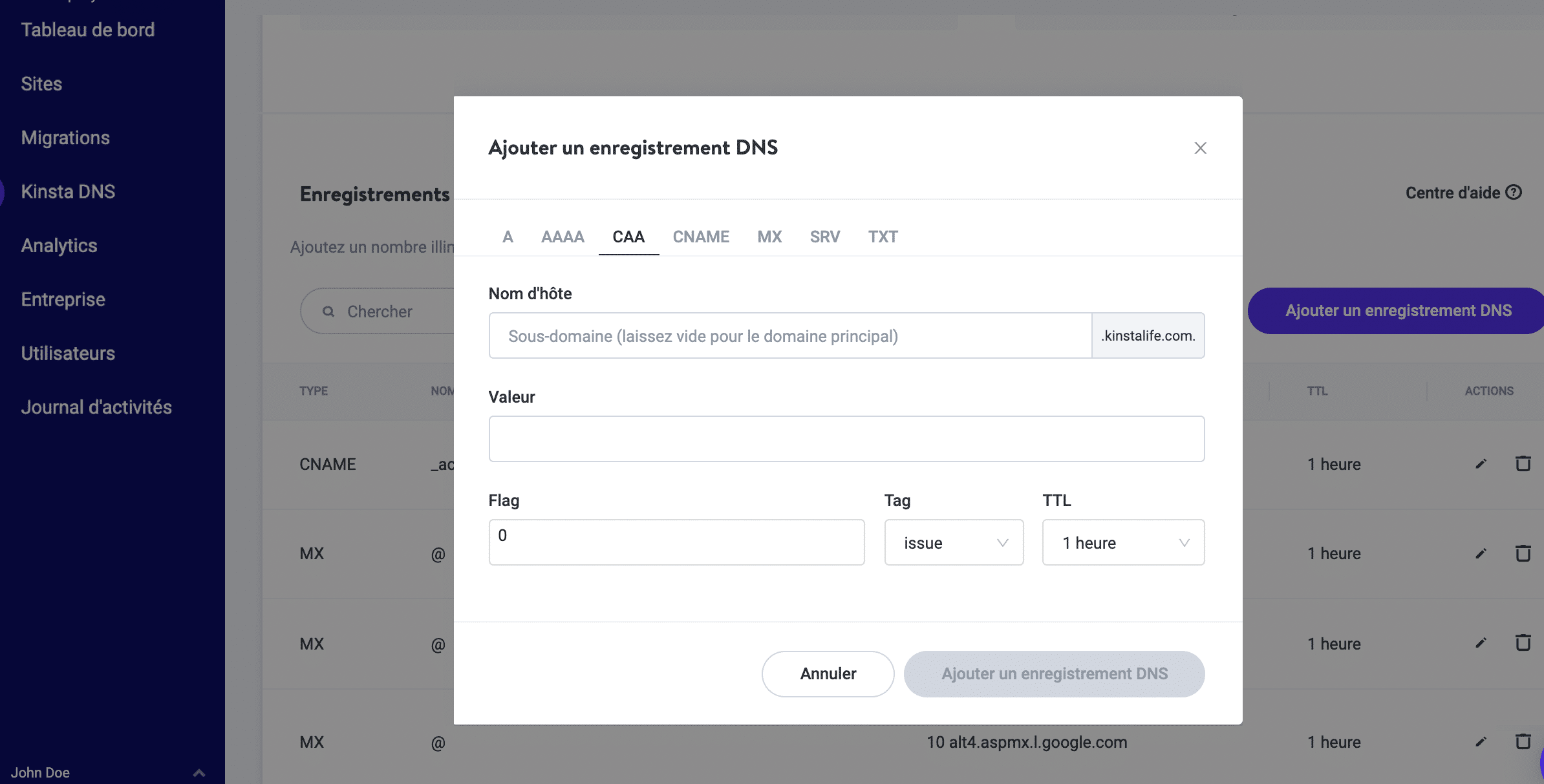Open Journal d'activités in the sidebar

pos(96,407)
